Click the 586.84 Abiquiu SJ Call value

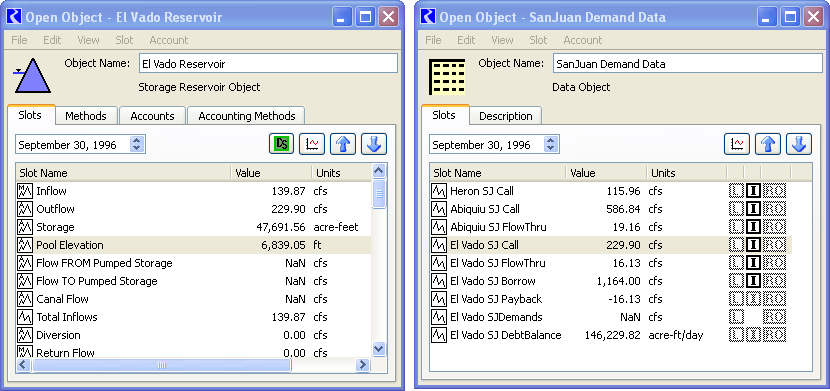coord(624,209)
